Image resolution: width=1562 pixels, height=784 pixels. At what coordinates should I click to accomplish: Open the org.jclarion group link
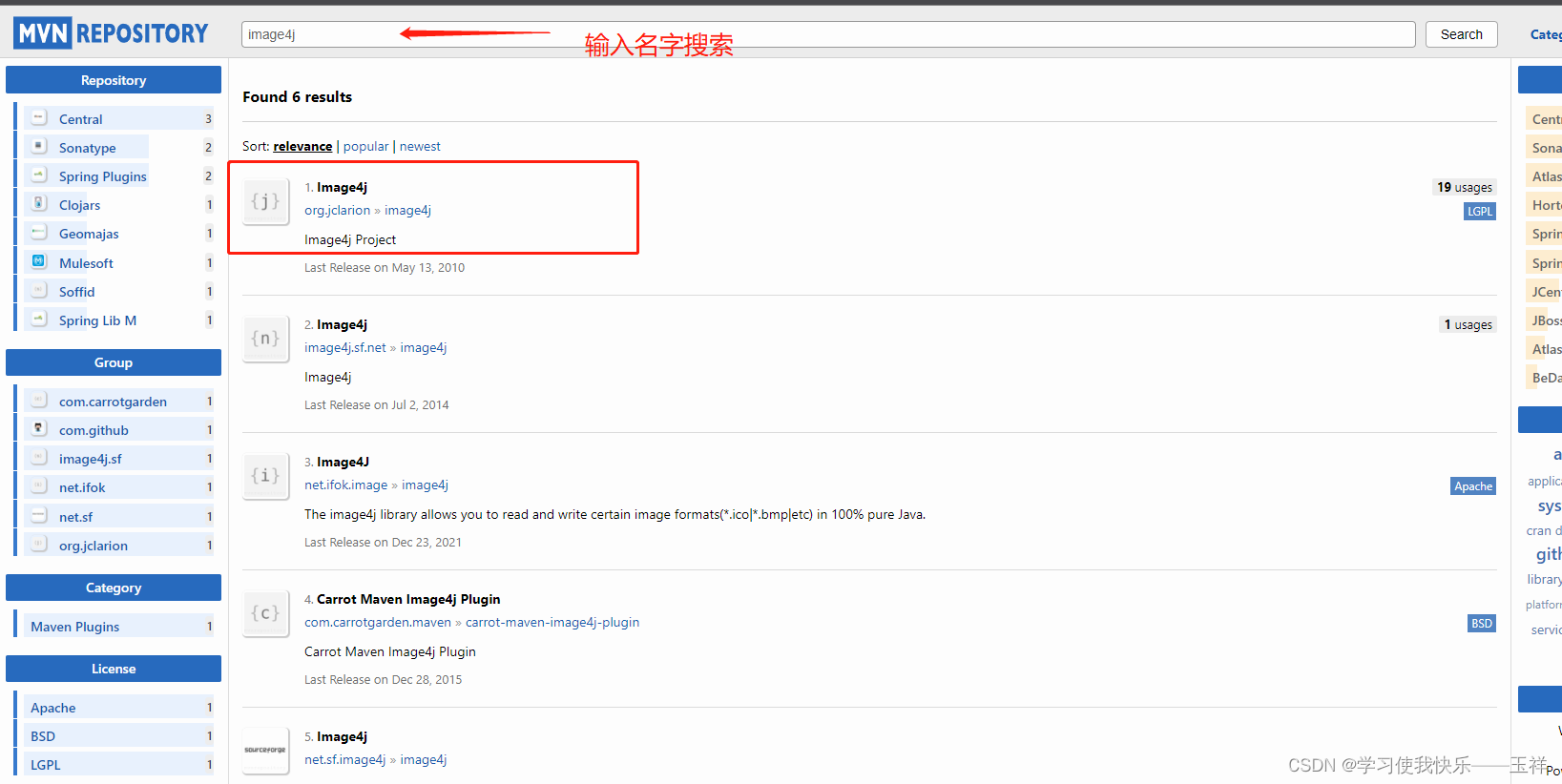tap(337, 210)
